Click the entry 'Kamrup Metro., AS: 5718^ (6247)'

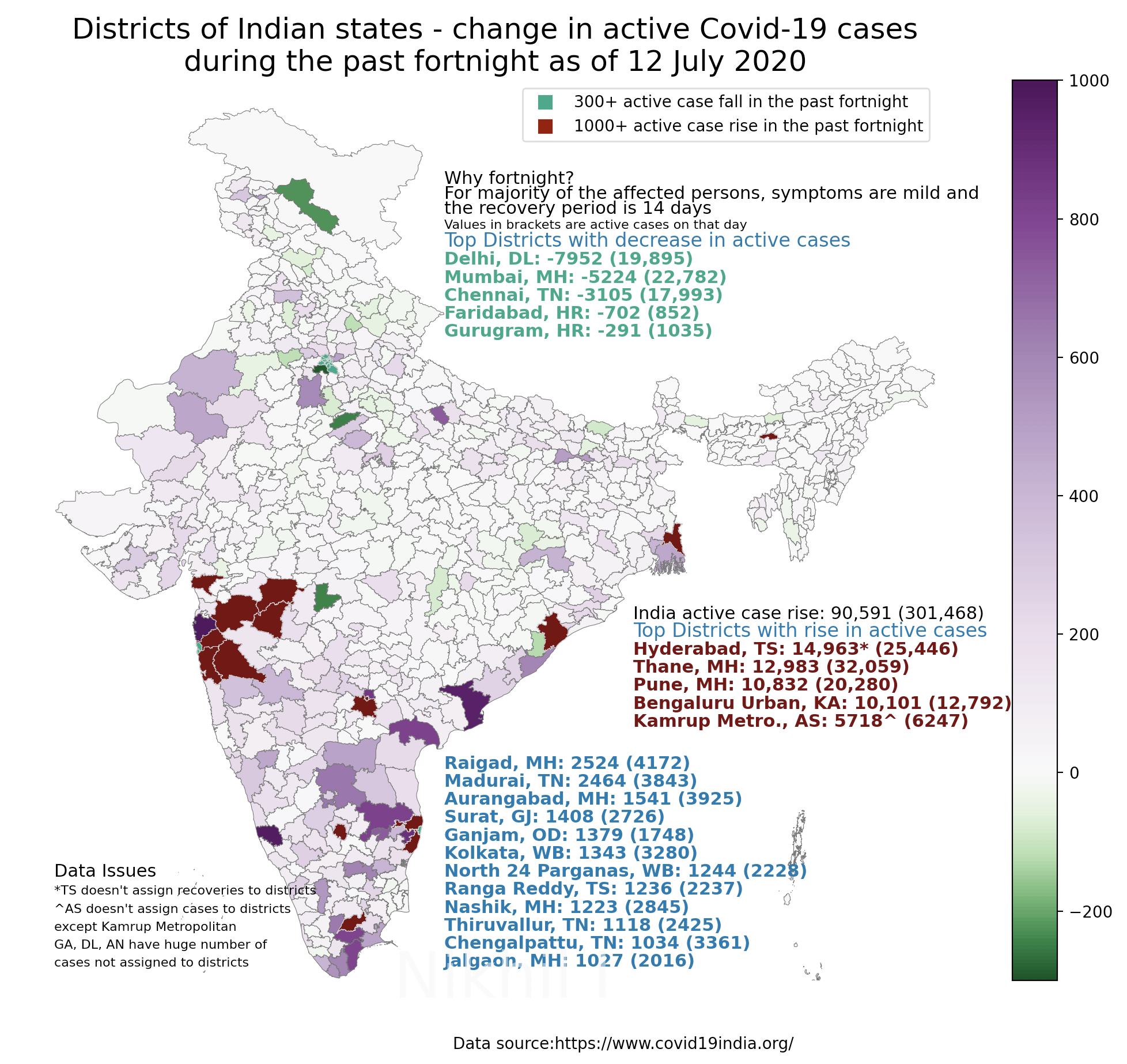[x=801, y=721]
